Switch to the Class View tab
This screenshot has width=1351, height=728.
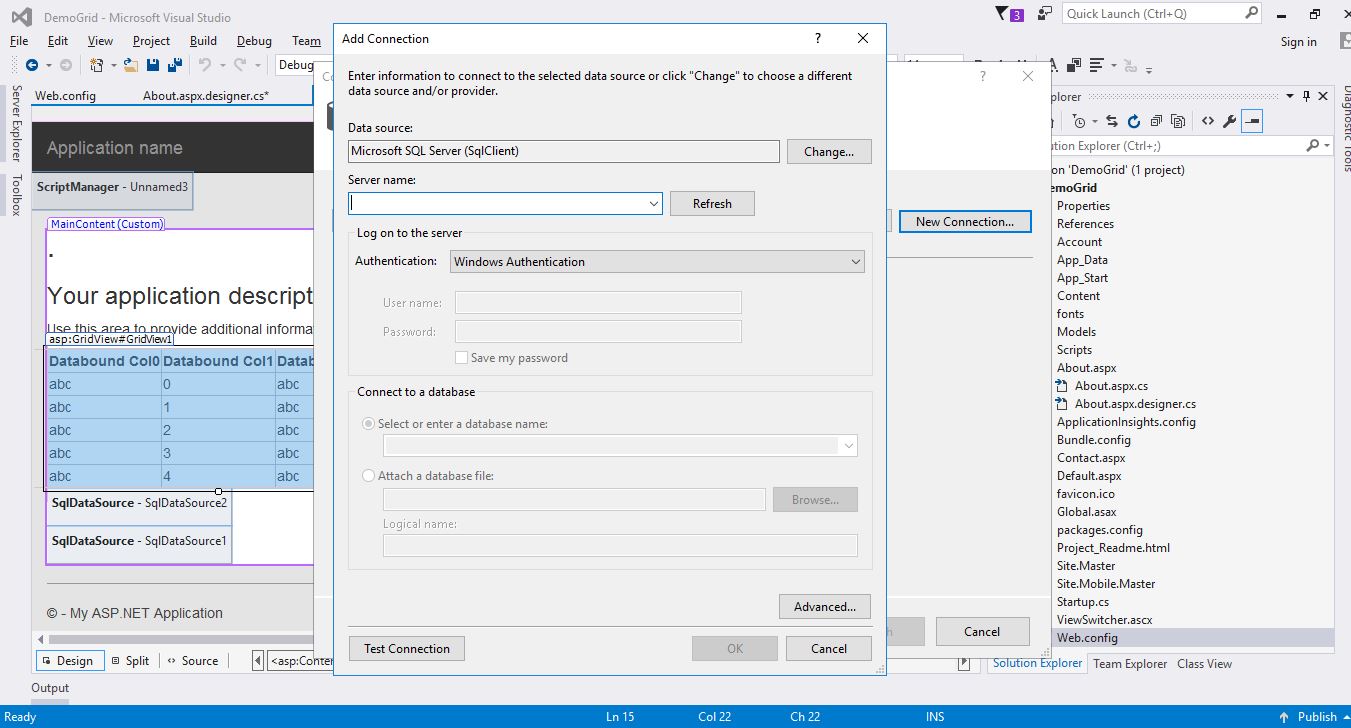[1204, 663]
